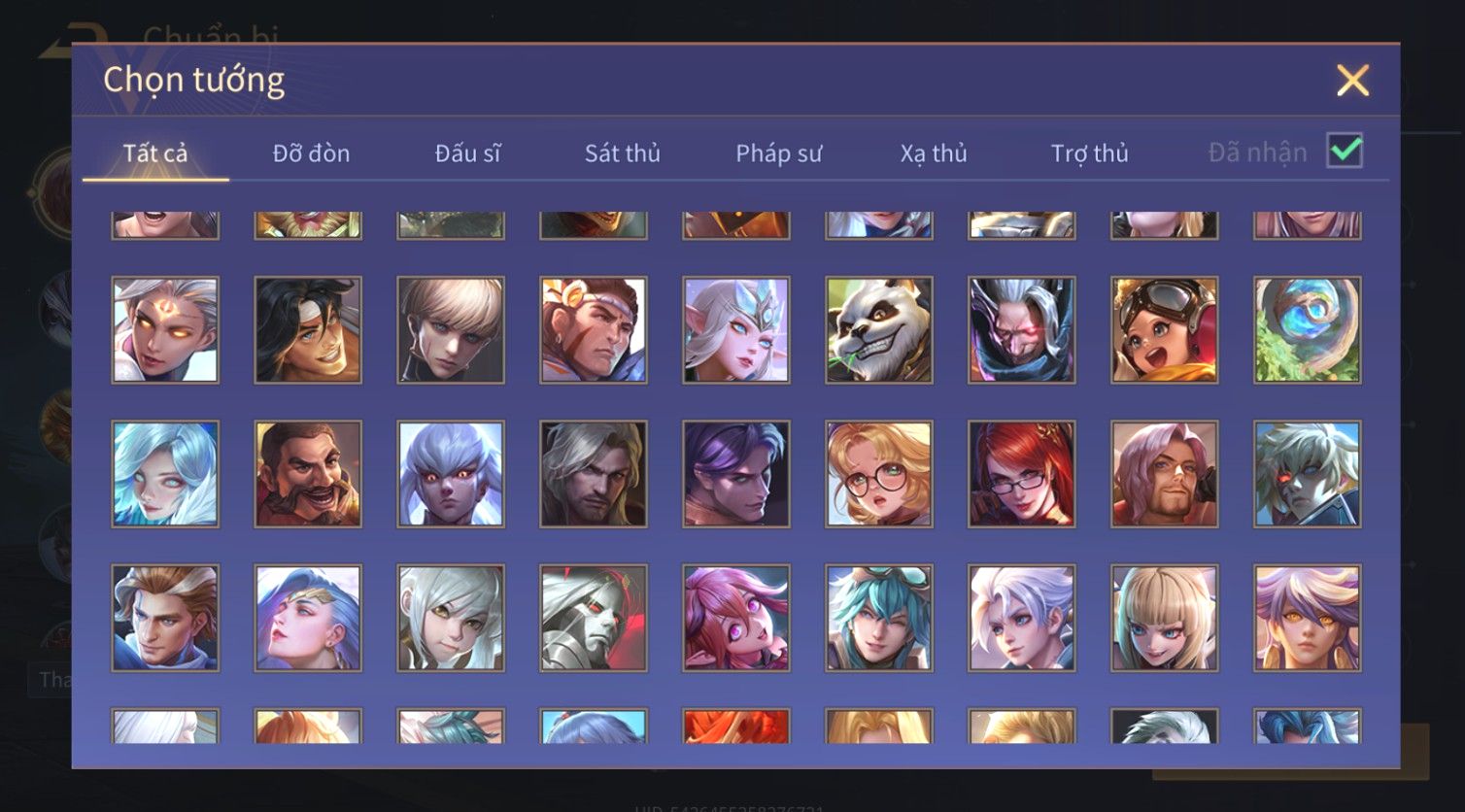The width and height of the screenshot is (1465, 812).
Task: Pick the teal-haired hero with goggles
Action: (879, 618)
